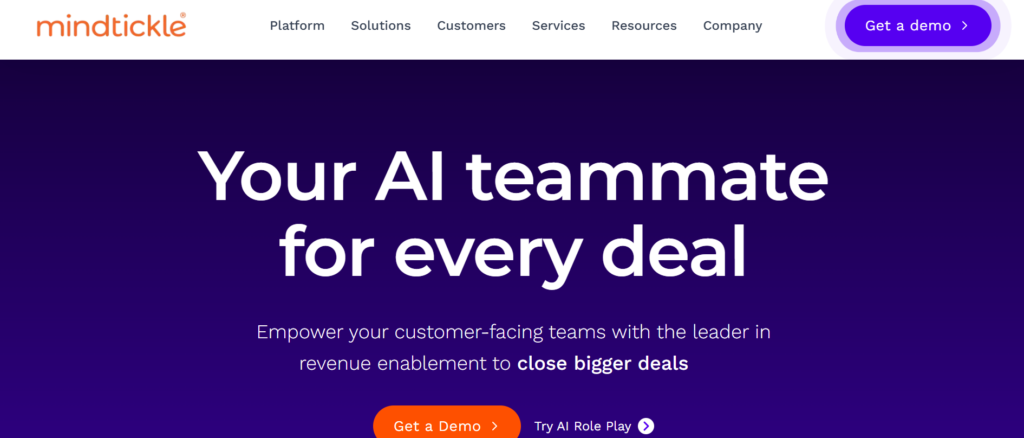Click the purple Get a demo button
Screen dimensions: 1024x438
coord(918,25)
